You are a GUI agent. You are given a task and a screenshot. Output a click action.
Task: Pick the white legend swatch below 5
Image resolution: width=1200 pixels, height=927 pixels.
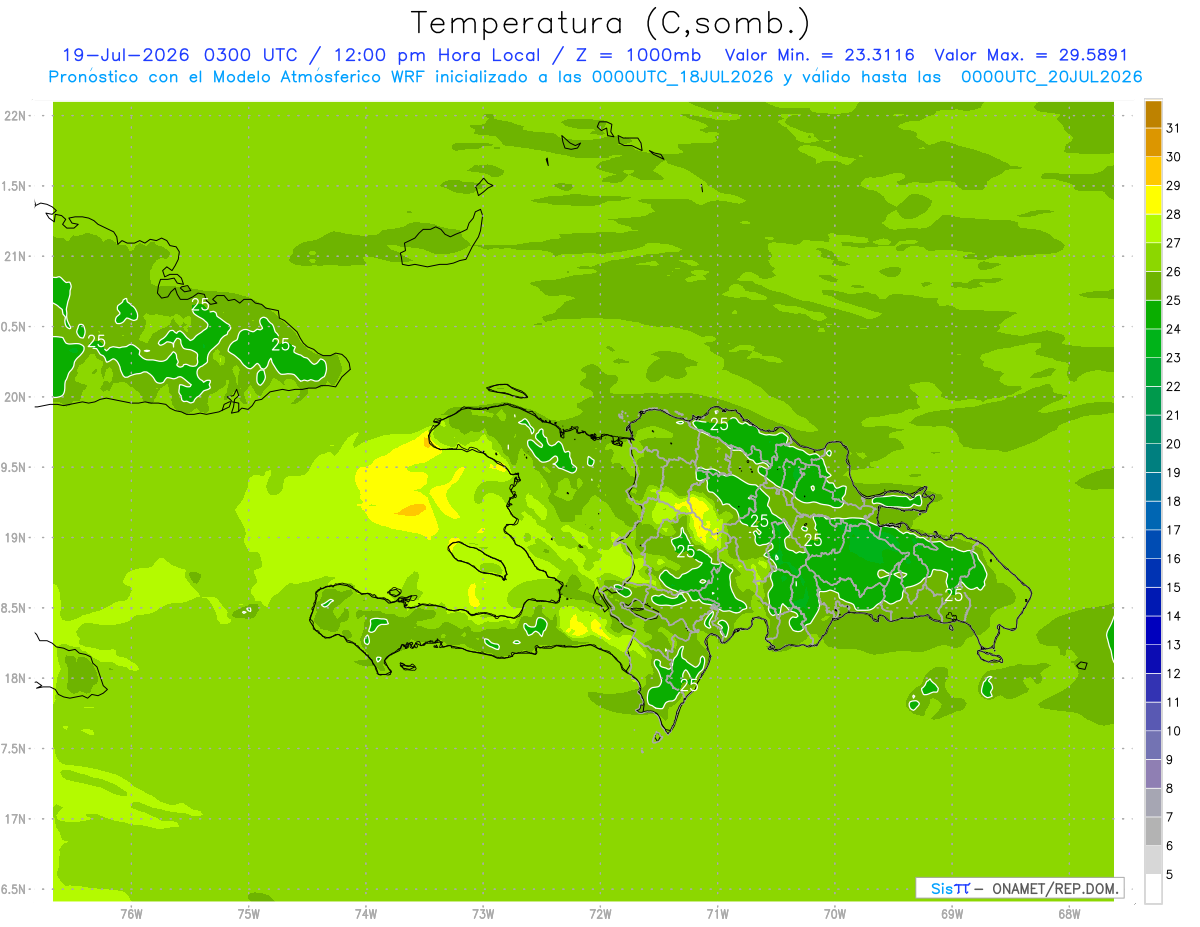click(1153, 889)
